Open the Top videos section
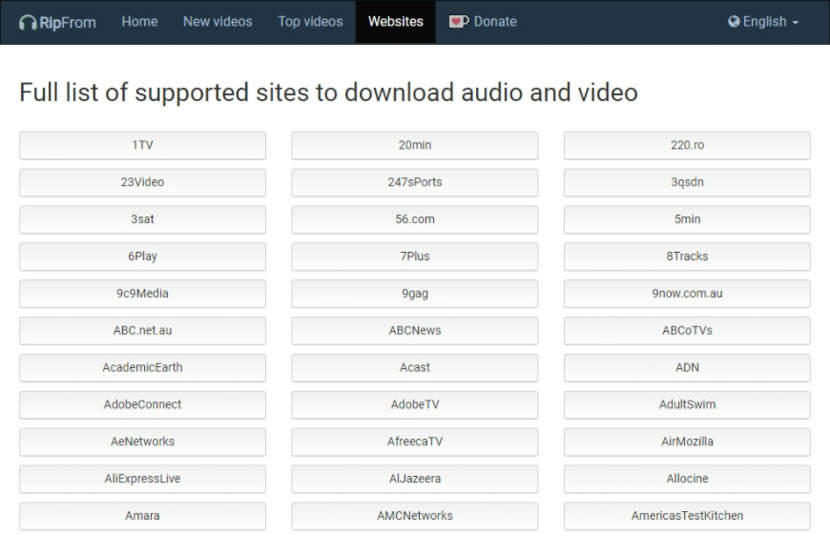The image size is (830, 536). point(310,22)
